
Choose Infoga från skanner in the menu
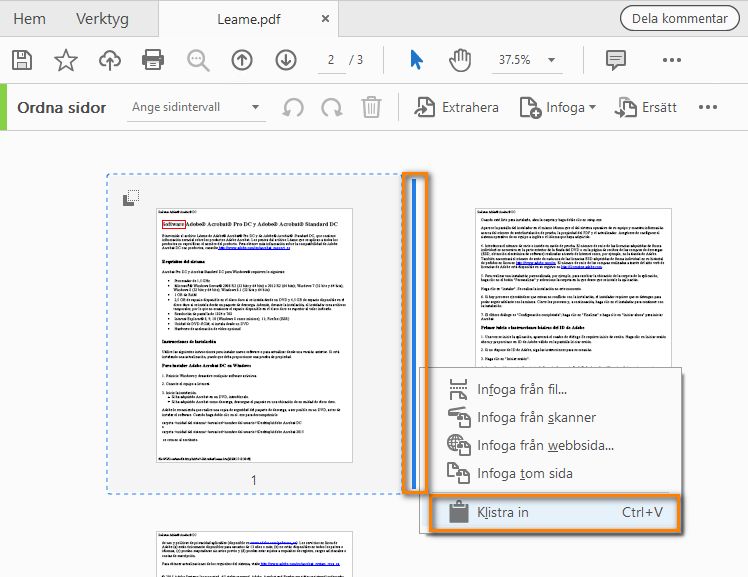551,417
